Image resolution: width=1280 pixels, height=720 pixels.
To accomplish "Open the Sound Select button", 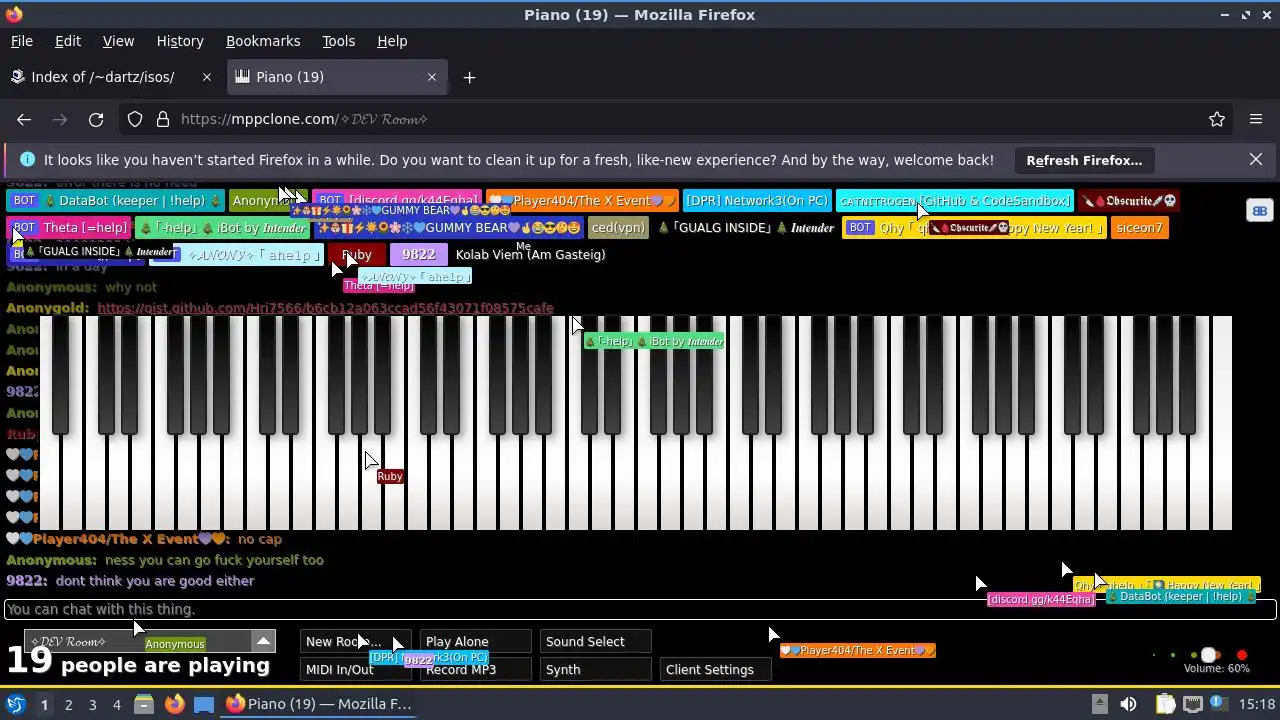I will [x=595, y=642].
